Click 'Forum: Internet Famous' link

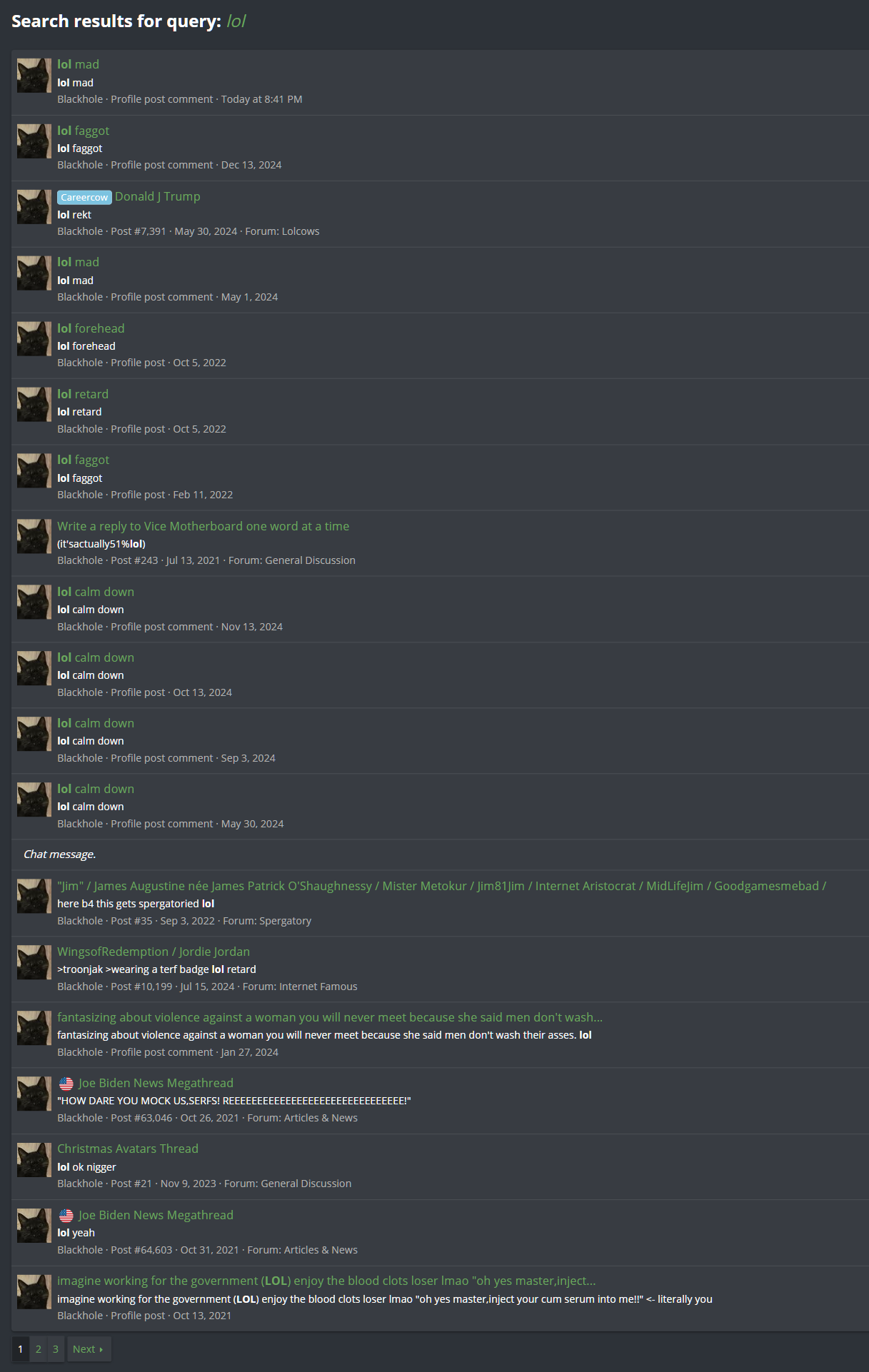(x=300, y=987)
